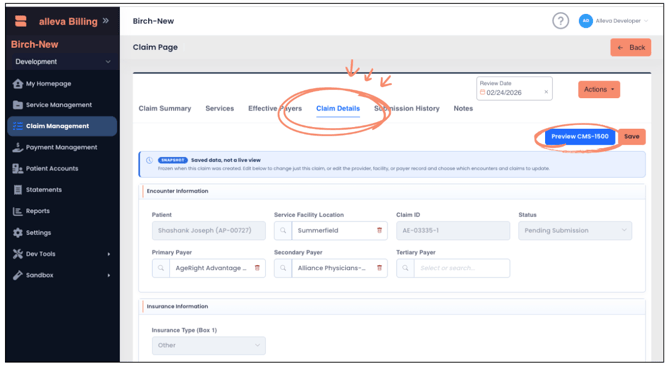The width and height of the screenshot is (670, 369).
Task: Click the Service Management folder icon
Action: coord(18,105)
